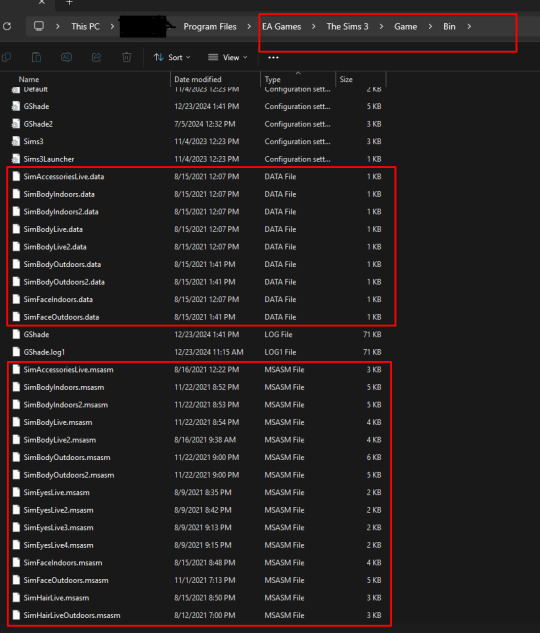The width and height of the screenshot is (540, 633).
Task: Select SimFaceOutdoors.data file name
Action: pyautogui.click(x=61, y=317)
